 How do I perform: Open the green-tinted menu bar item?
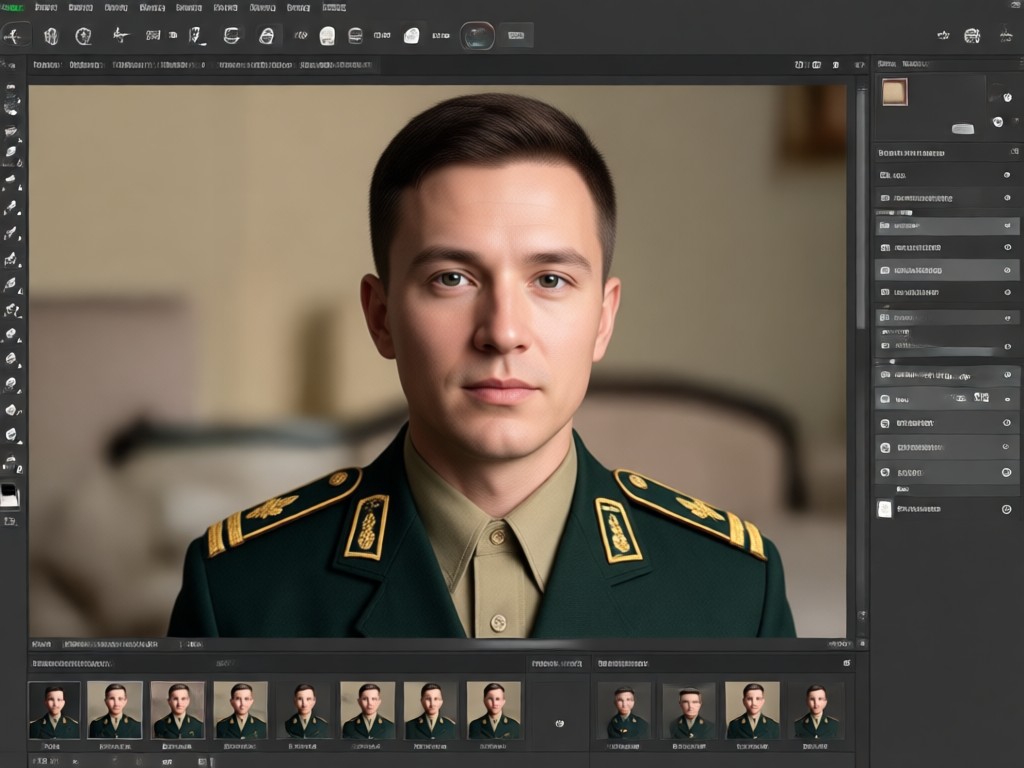[12, 7]
